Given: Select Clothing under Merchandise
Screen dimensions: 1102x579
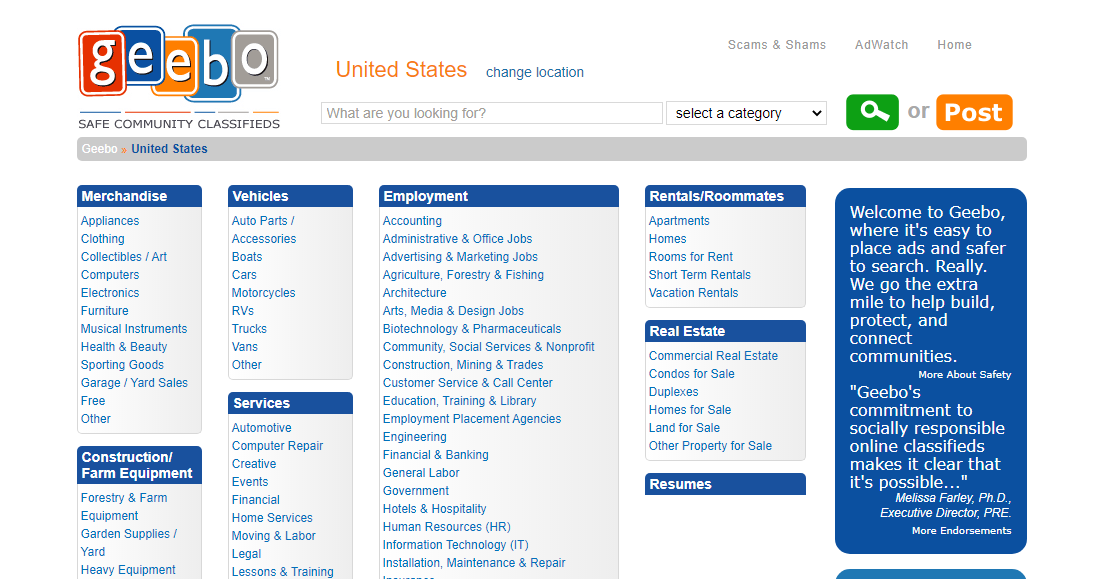Looking at the screenshot, I should pyautogui.click(x=103, y=239).
